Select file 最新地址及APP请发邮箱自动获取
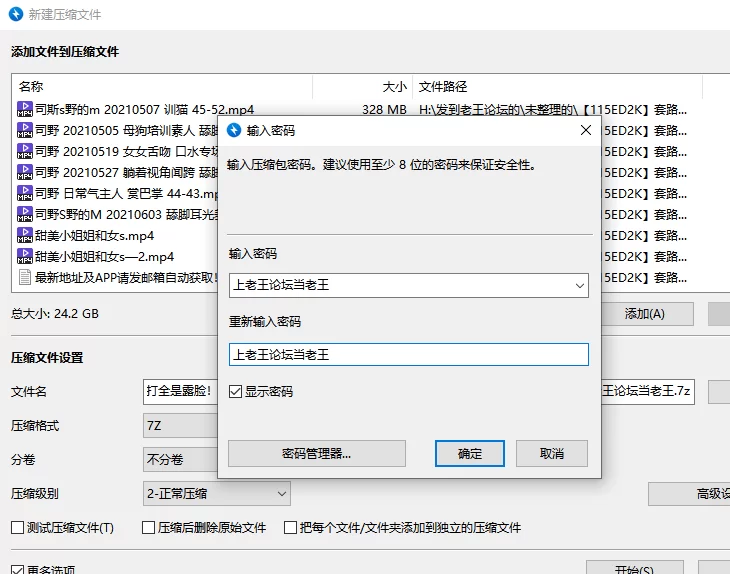730x574 pixels. pos(126,277)
